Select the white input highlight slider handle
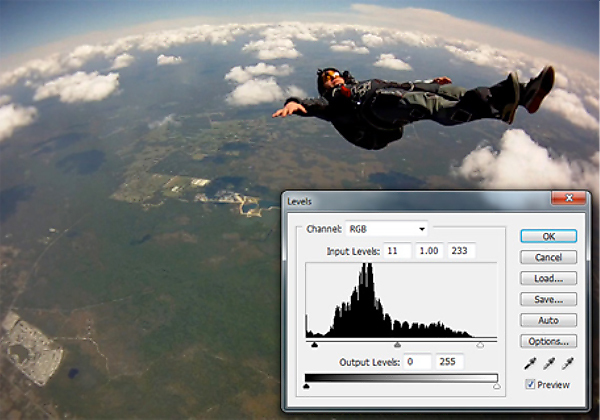 coord(480,345)
